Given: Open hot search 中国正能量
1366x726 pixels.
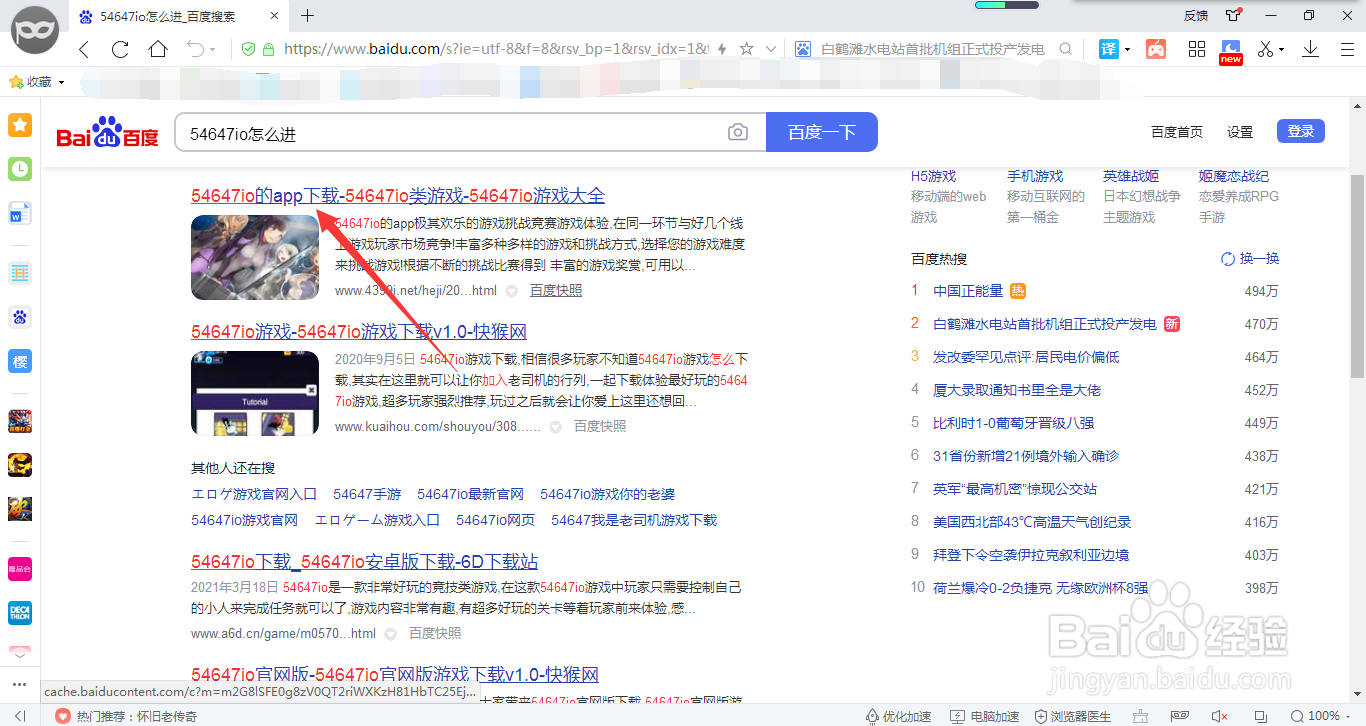Looking at the screenshot, I should (x=968, y=291).
